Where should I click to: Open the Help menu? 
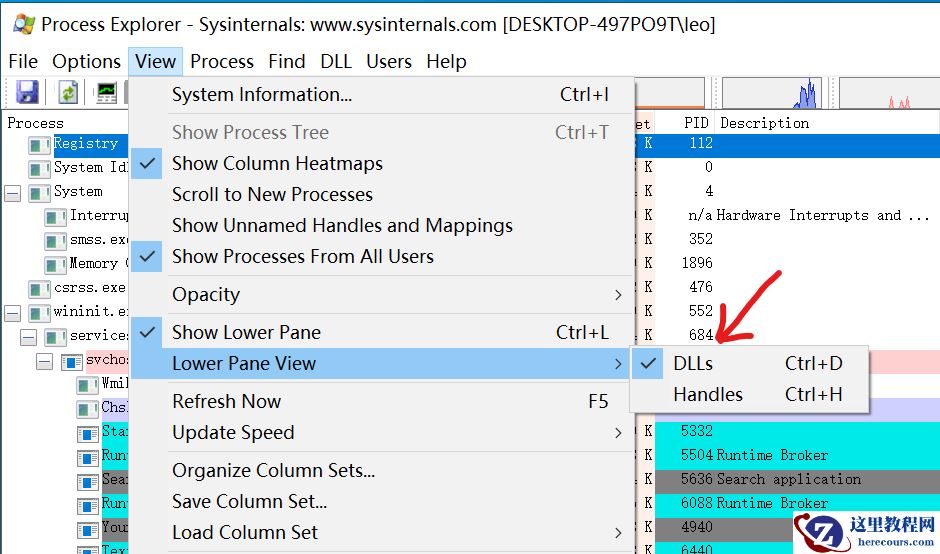pyautogui.click(x=447, y=61)
